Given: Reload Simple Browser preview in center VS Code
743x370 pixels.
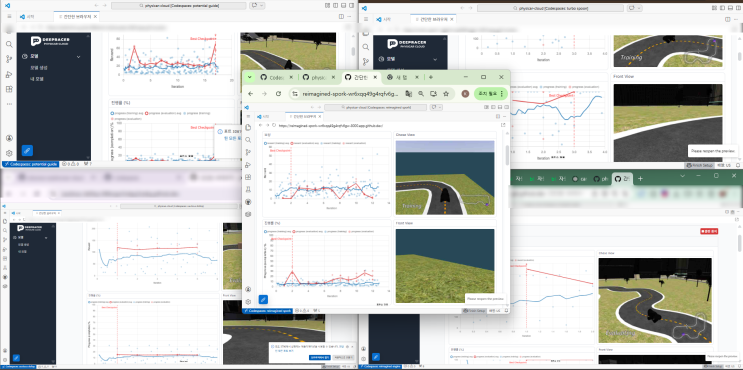Looking at the screenshot, I should pos(273,126).
